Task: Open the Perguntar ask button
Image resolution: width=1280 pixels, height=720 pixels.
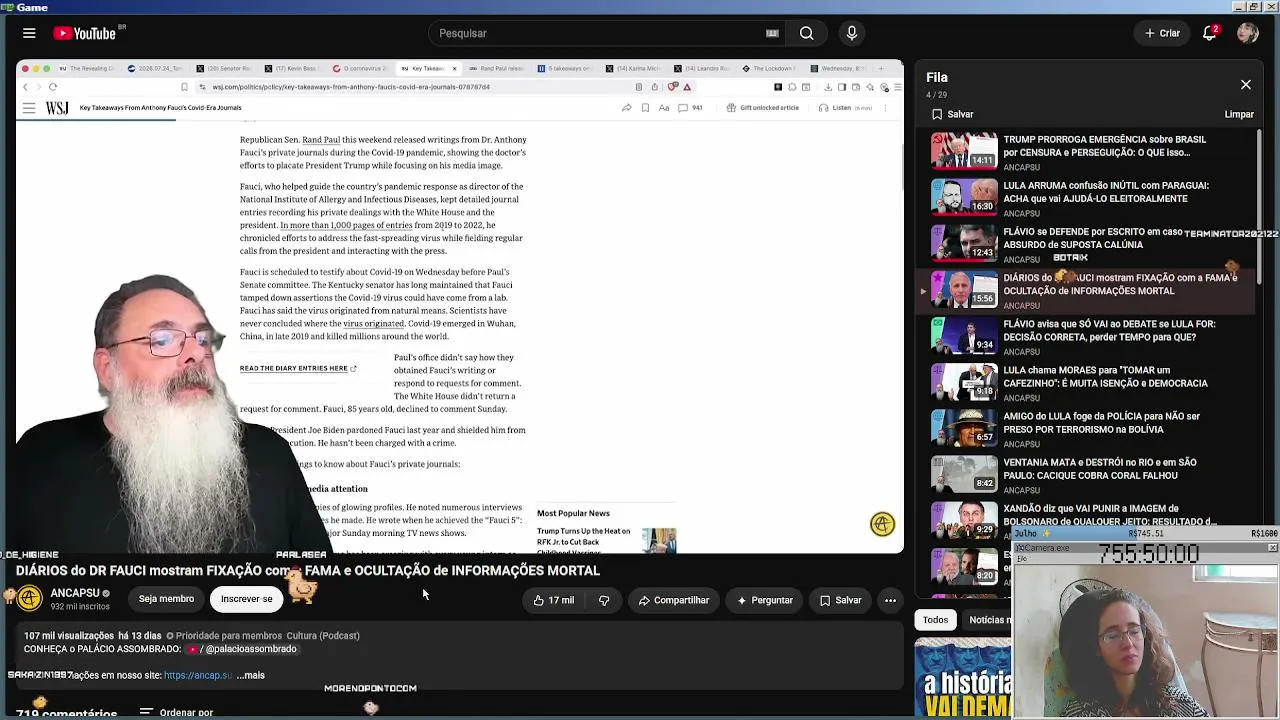Action: click(765, 600)
